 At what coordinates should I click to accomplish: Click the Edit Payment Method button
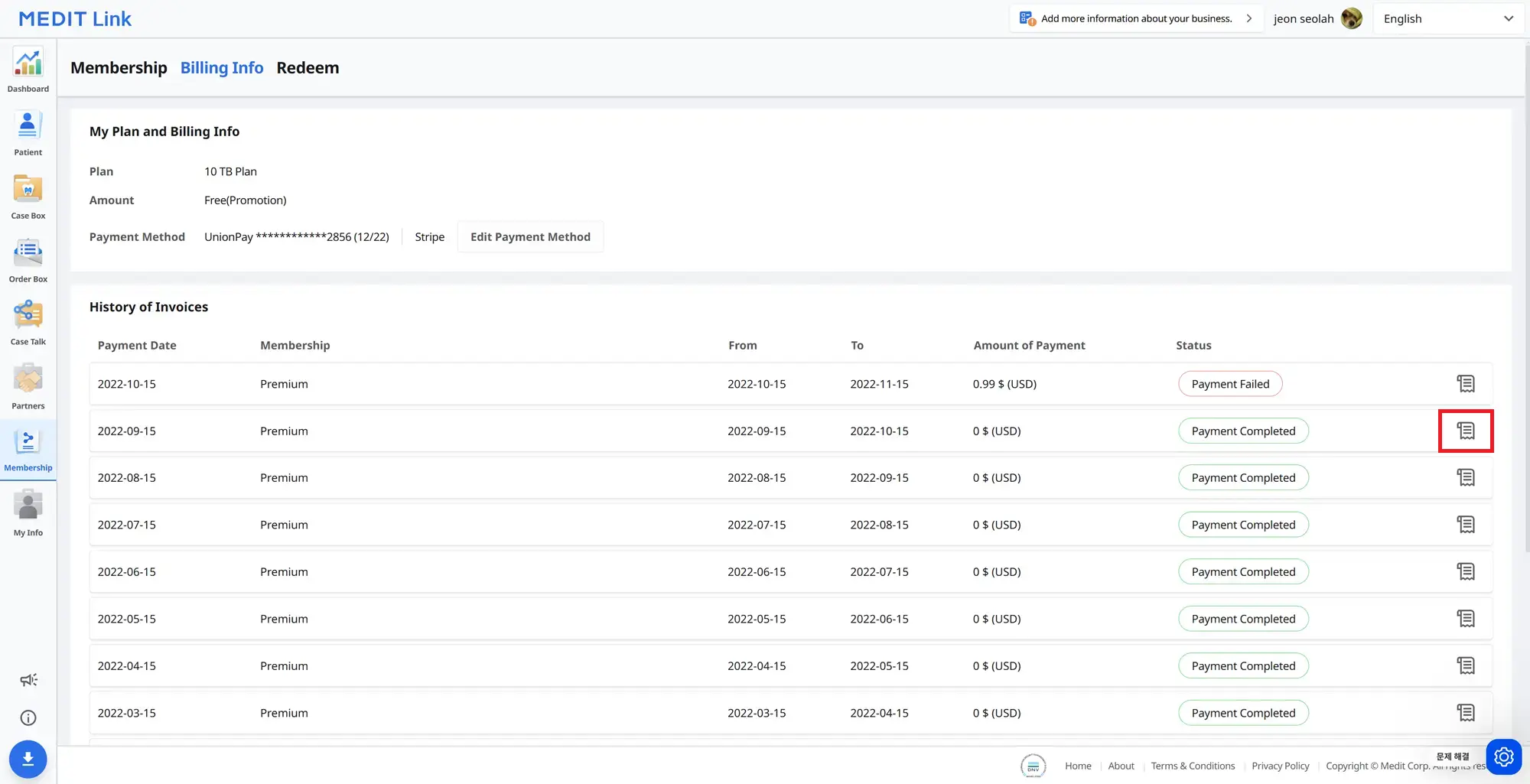pyautogui.click(x=530, y=237)
